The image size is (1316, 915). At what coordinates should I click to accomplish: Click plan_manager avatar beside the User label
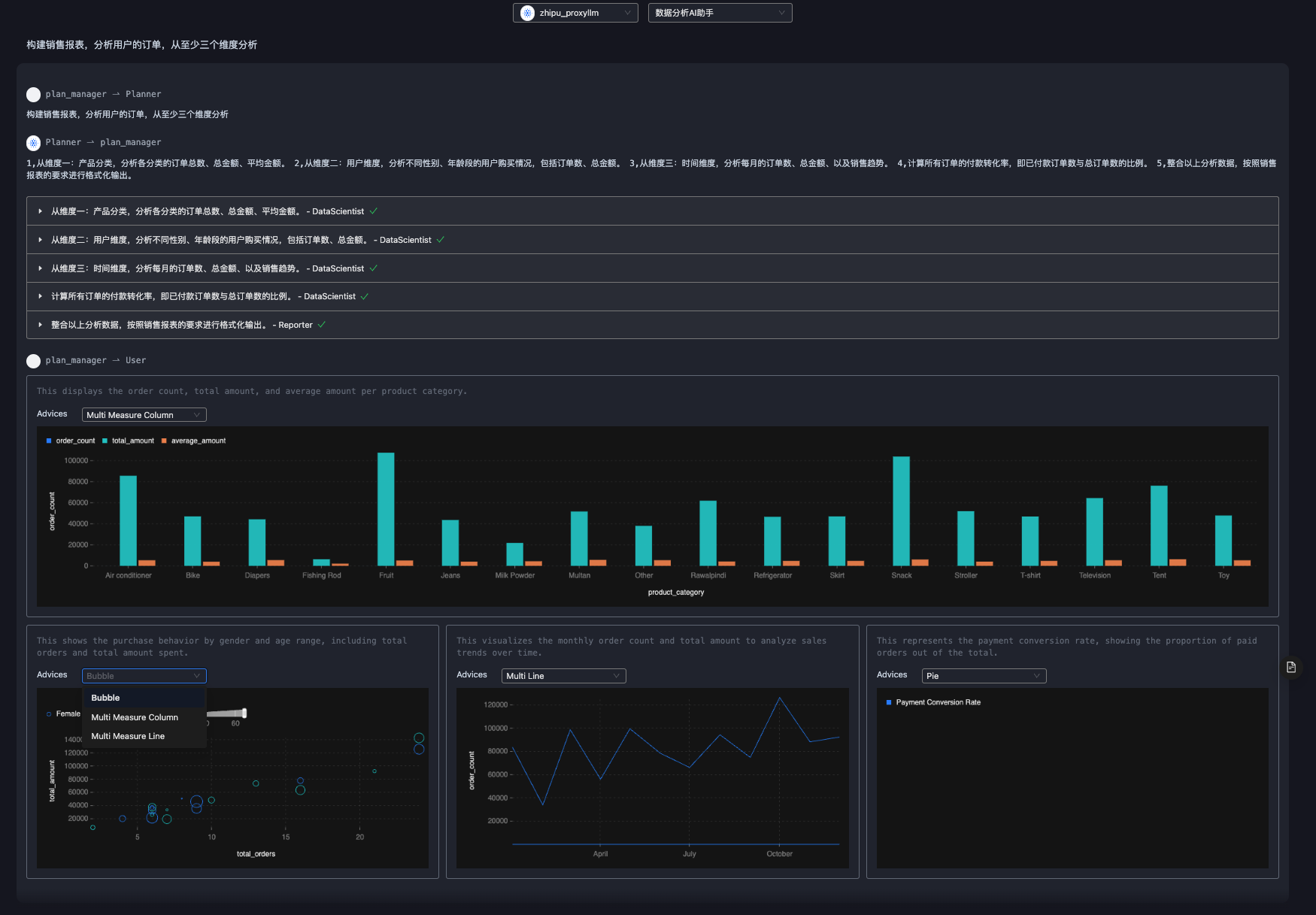point(33,361)
